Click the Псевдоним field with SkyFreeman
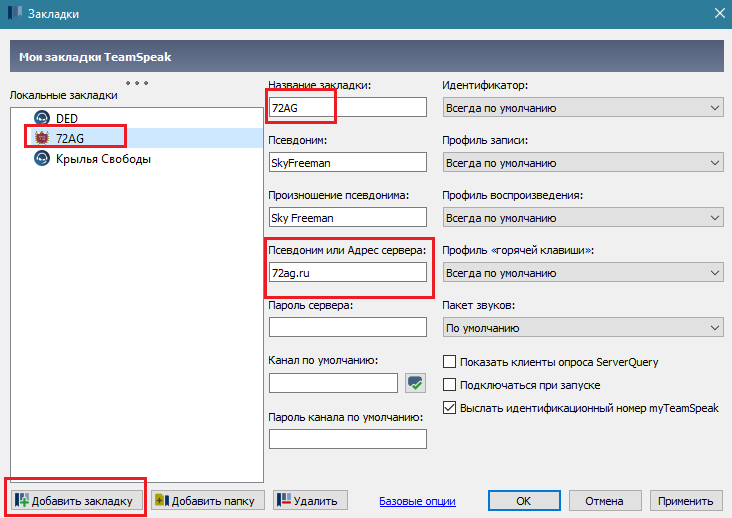The image size is (732, 518). (x=348, y=162)
